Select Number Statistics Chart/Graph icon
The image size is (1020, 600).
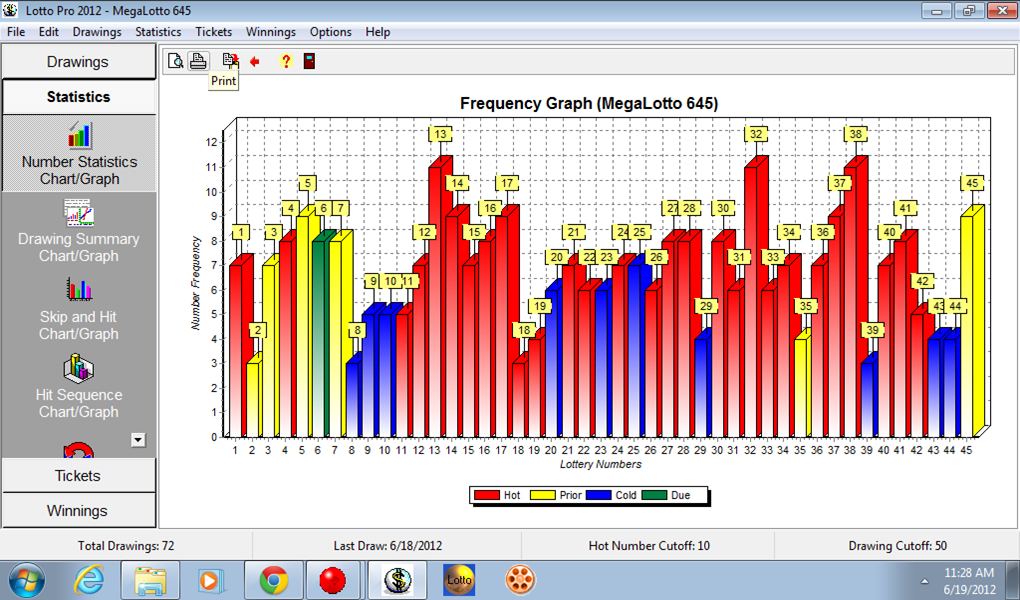click(79, 135)
